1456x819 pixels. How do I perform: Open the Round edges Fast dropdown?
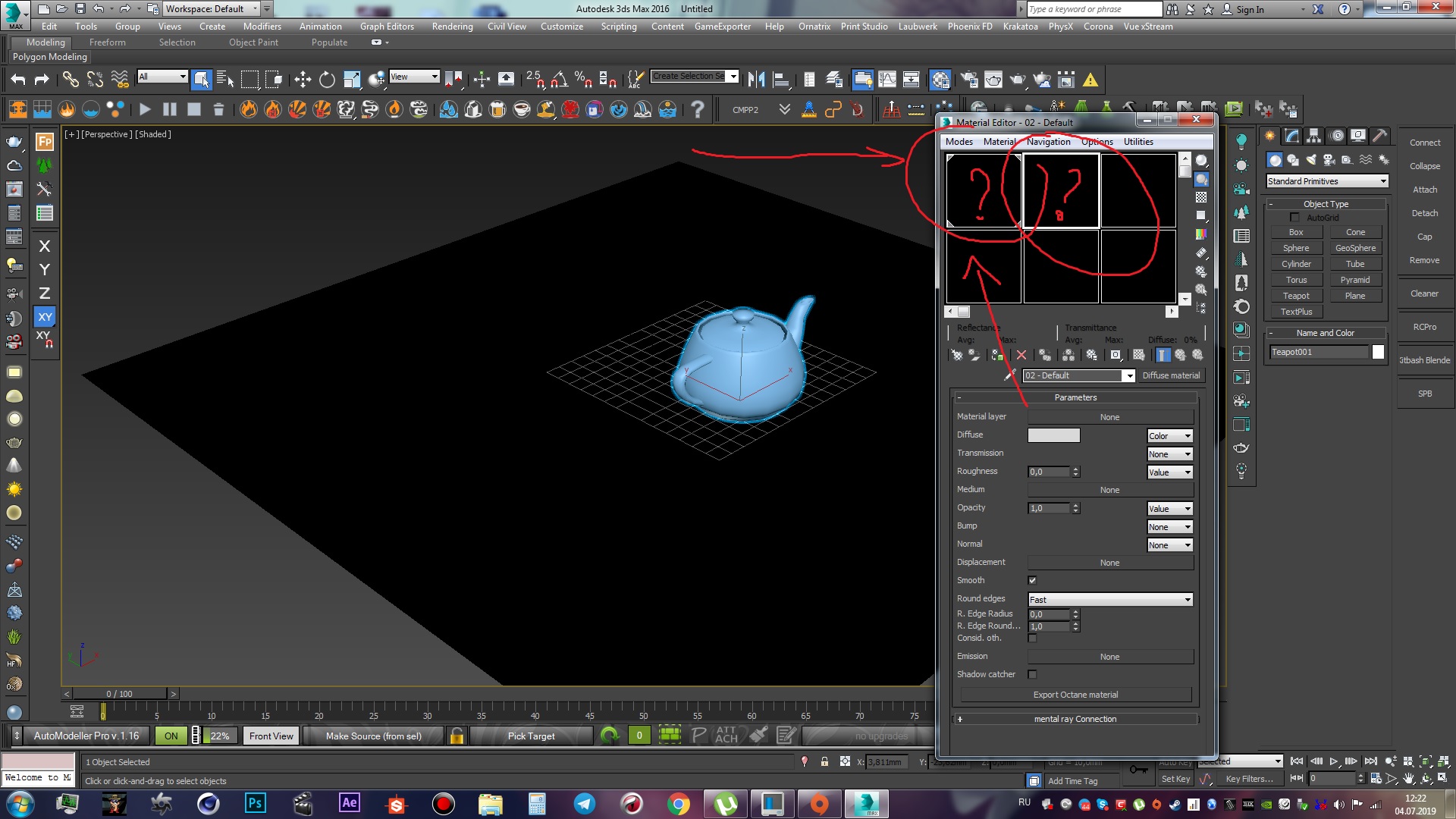tap(1110, 600)
